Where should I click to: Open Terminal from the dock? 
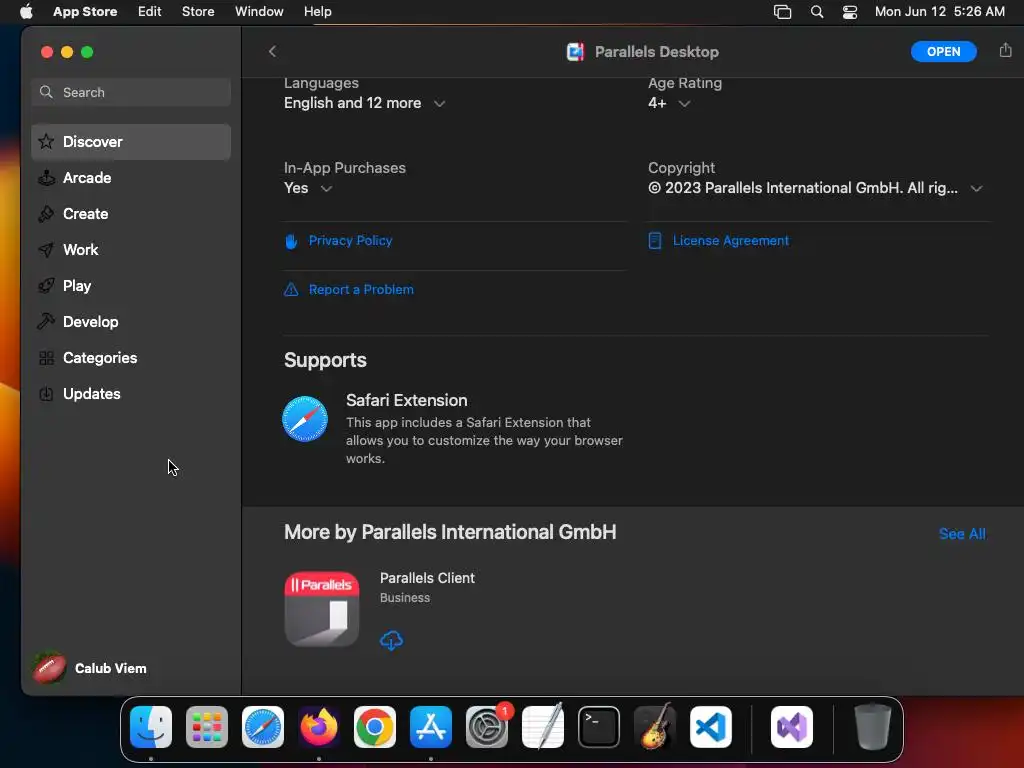(x=599, y=727)
